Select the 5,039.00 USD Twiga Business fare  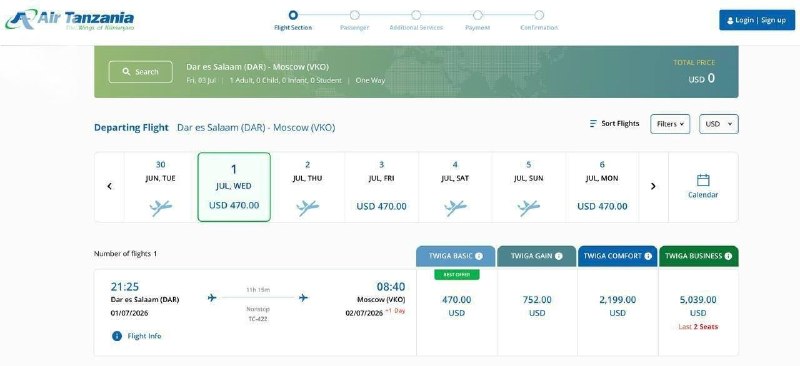698,306
